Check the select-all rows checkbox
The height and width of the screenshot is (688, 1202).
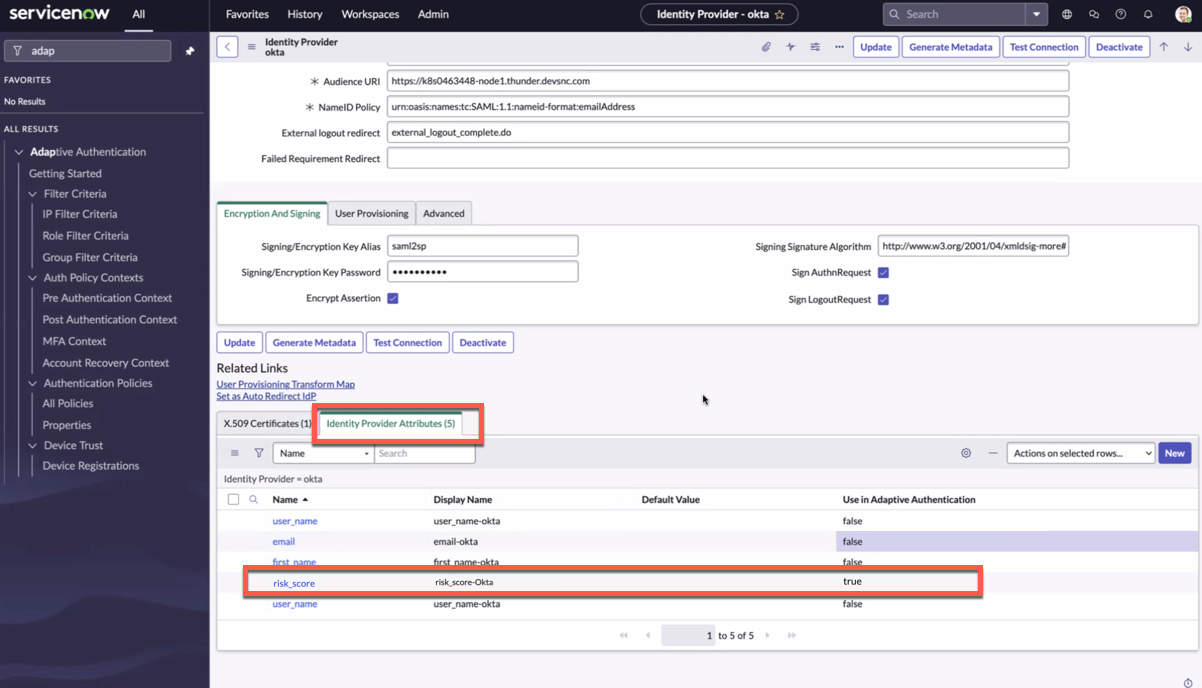tap(233, 500)
